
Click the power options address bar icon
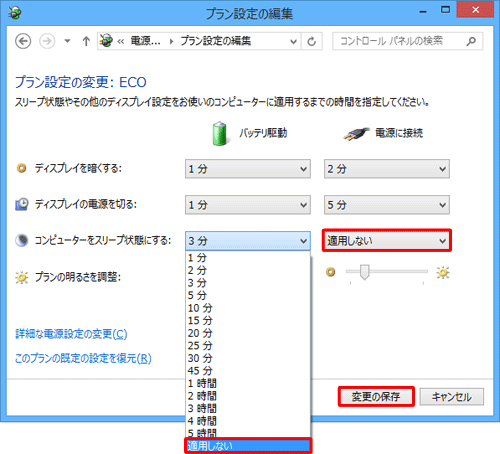tap(106, 41)
